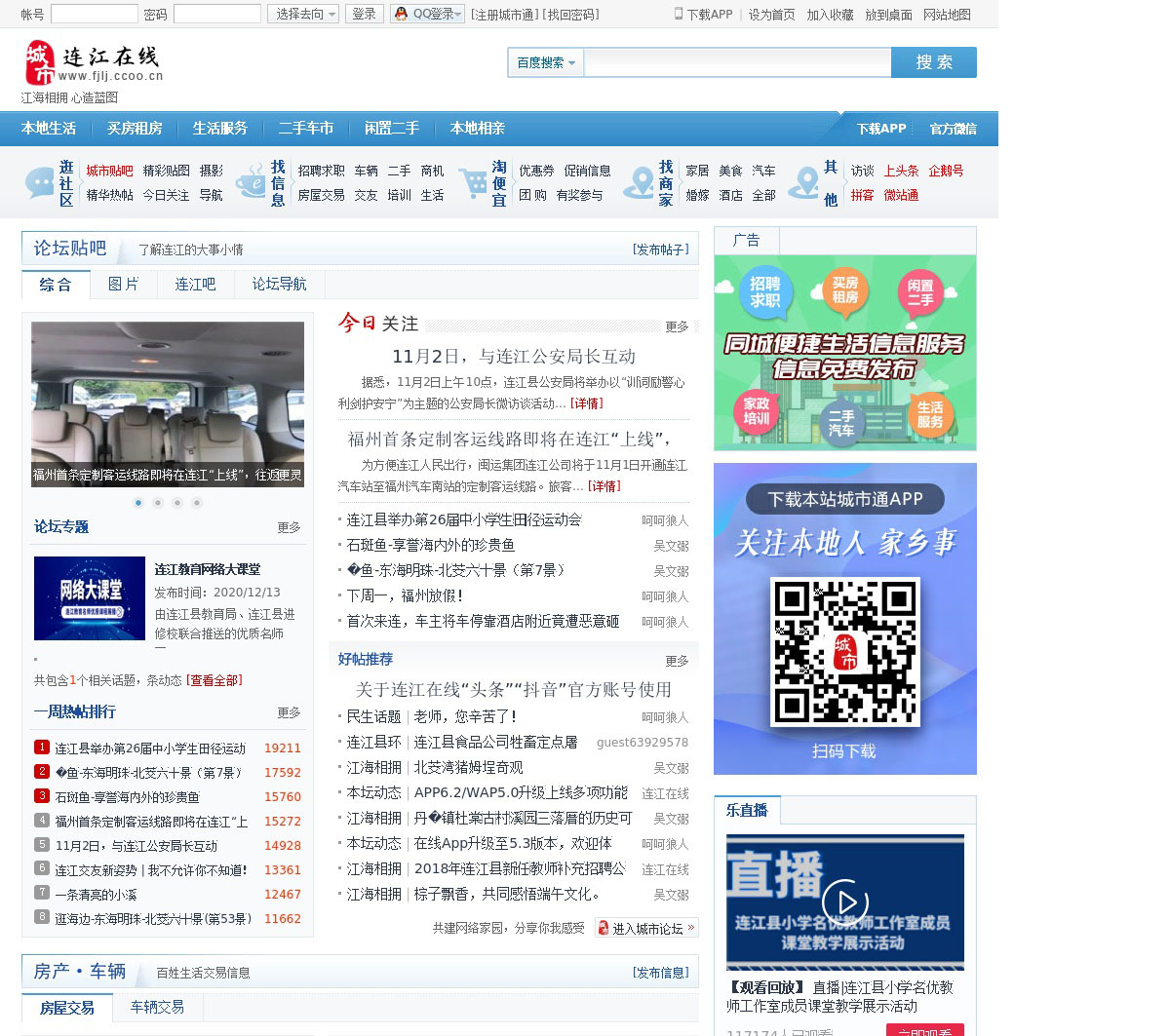
Task: Switch to the 车辆交易 tab
Action: pos(158,1007)
